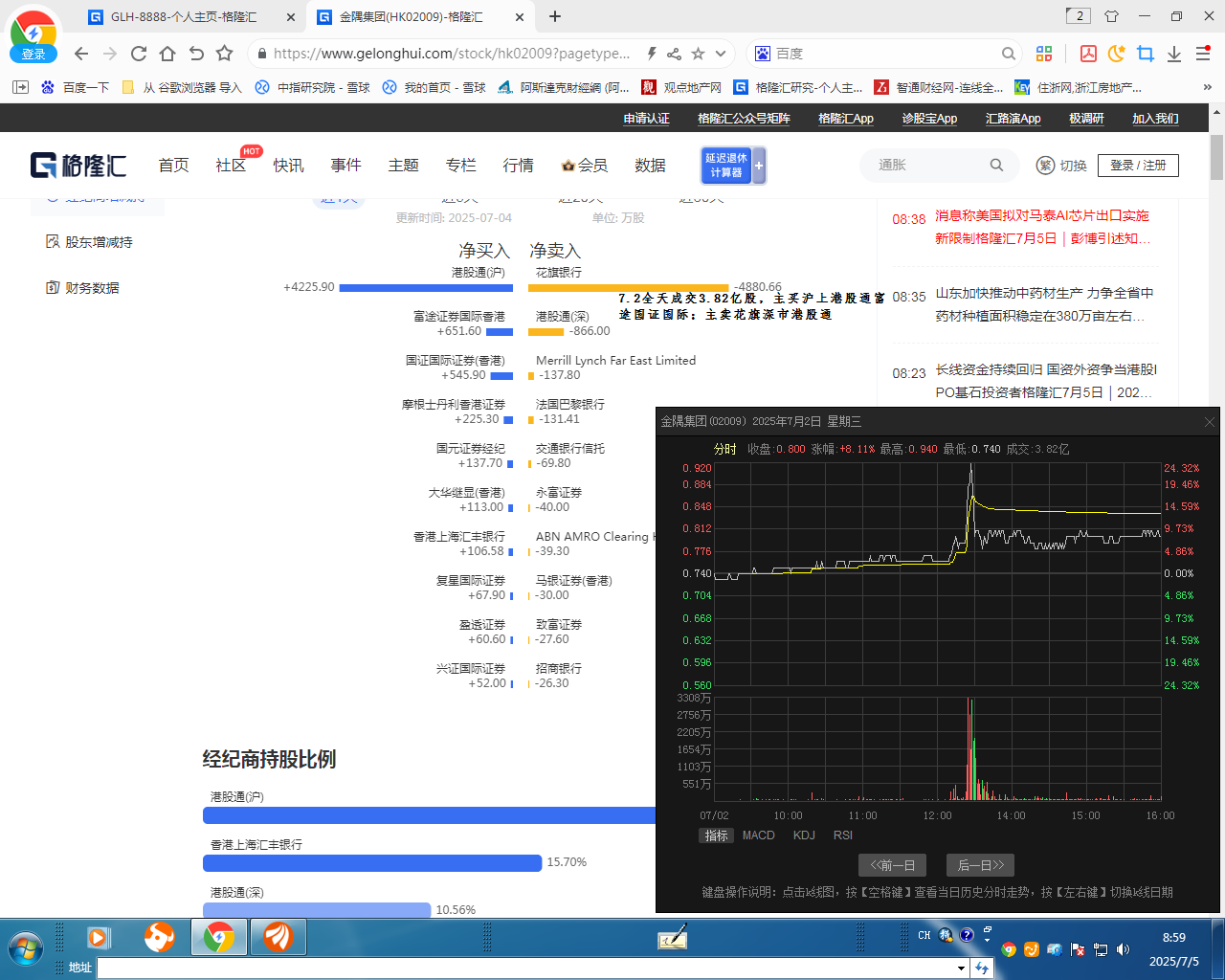This screenshot has height=980, width=1225.
Task: Expand the address bar dropdown arrow
Action: [x=721, y=54]
